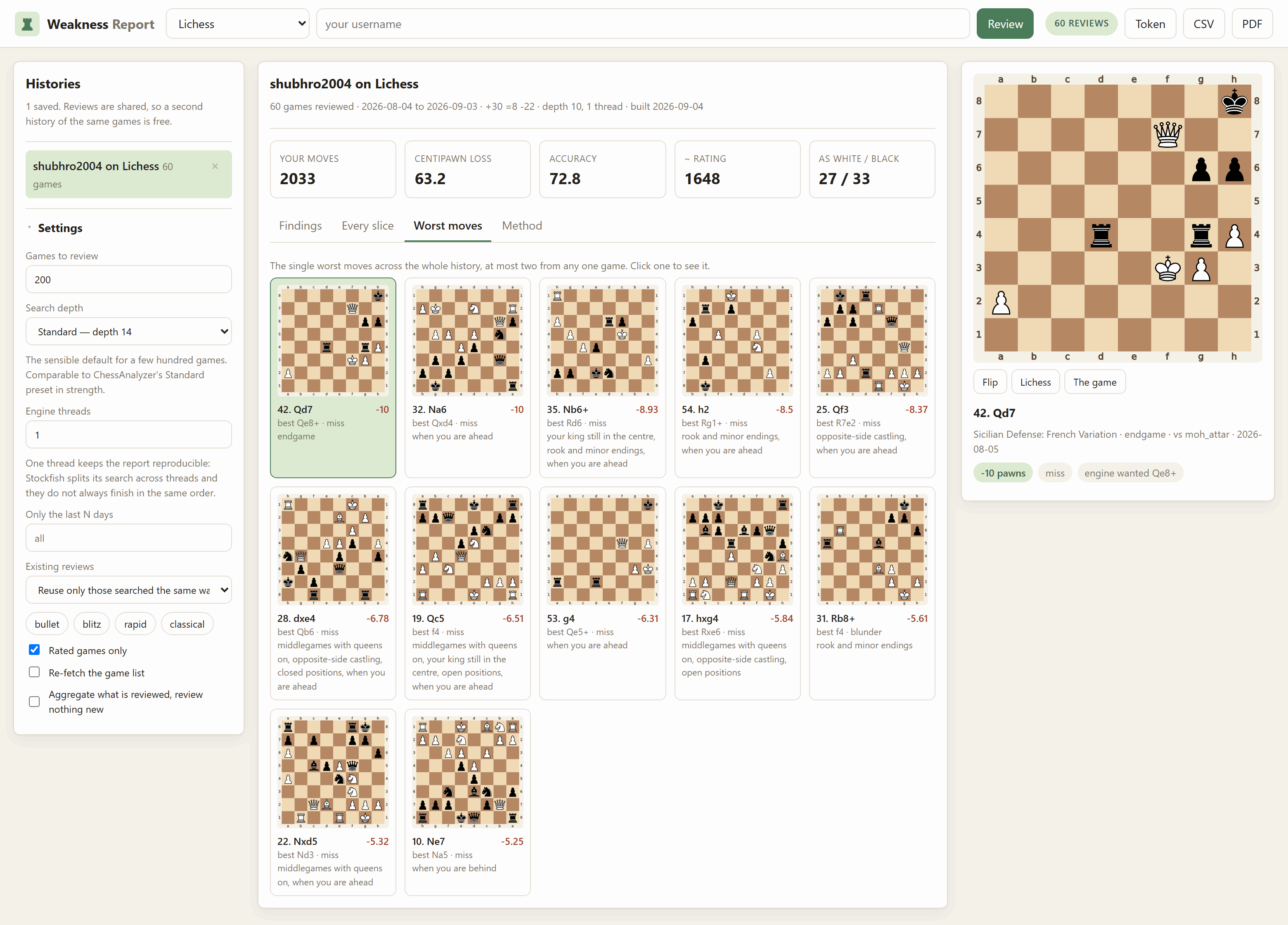Open the Lichess site dropdown
The width and height of the screenshot is (1288, 925).
click(237, 24)
